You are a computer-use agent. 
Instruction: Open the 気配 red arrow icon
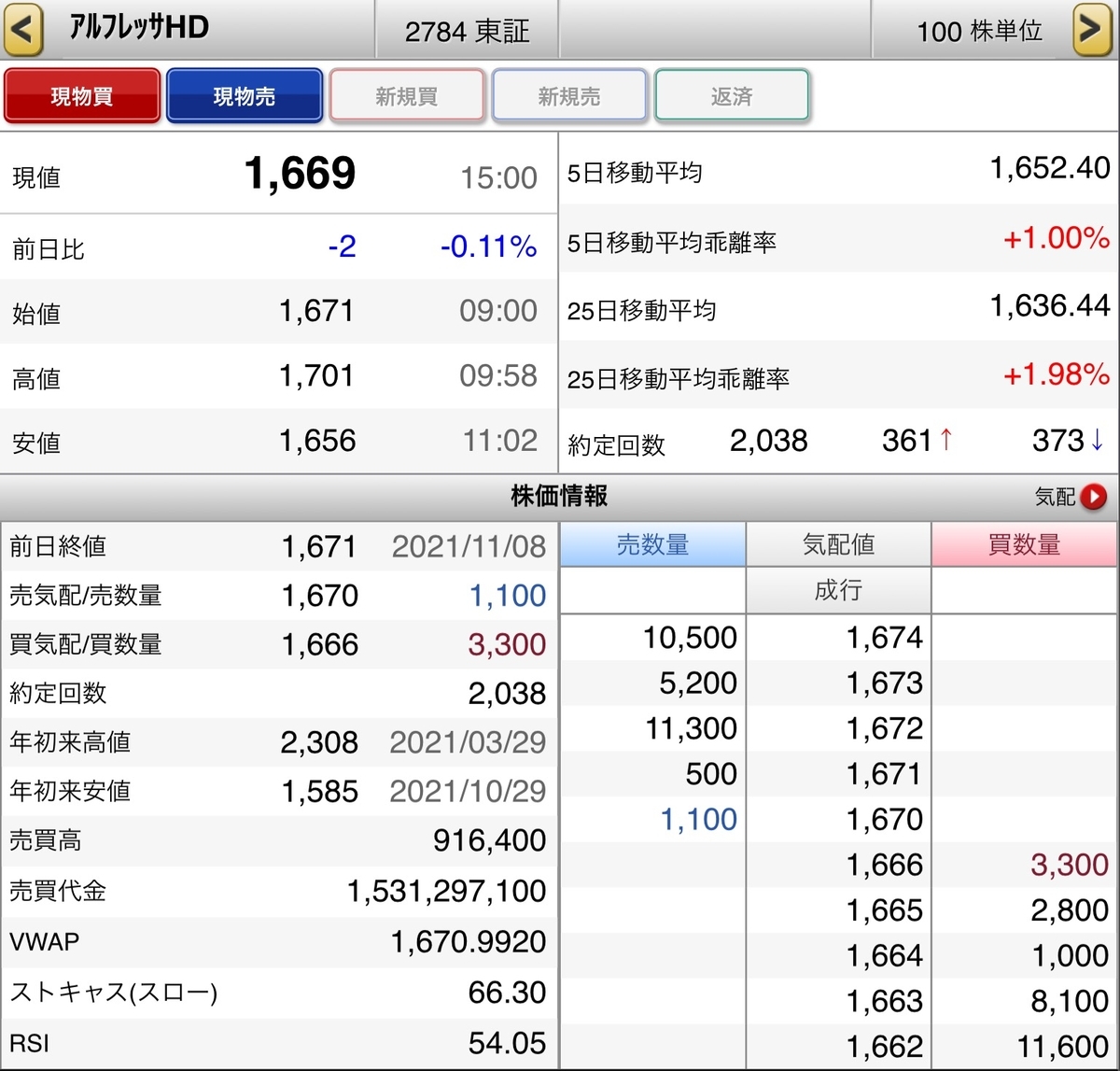click(x=1093, y=497)
